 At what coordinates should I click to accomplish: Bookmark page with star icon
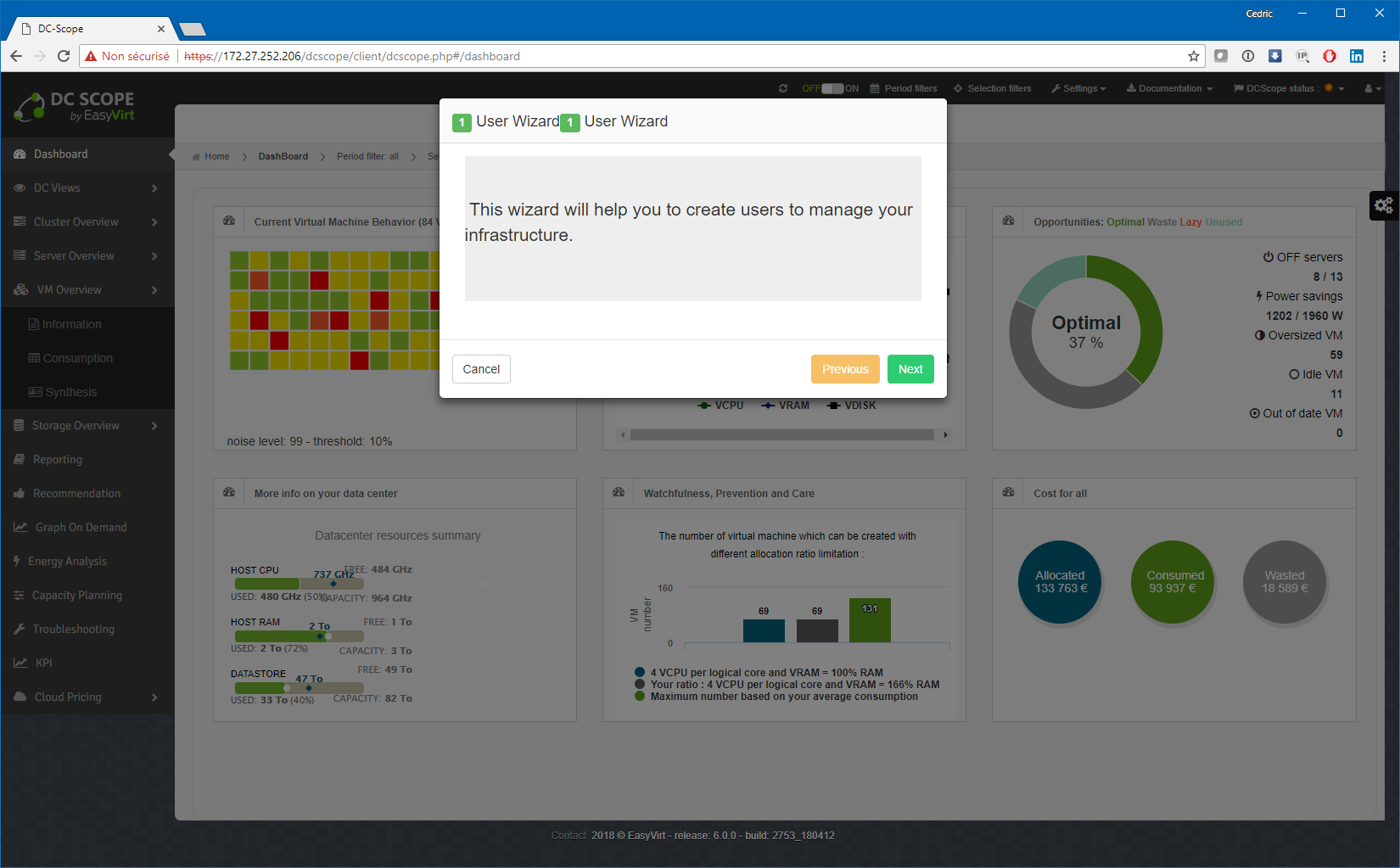click(x=1193, y=56)
